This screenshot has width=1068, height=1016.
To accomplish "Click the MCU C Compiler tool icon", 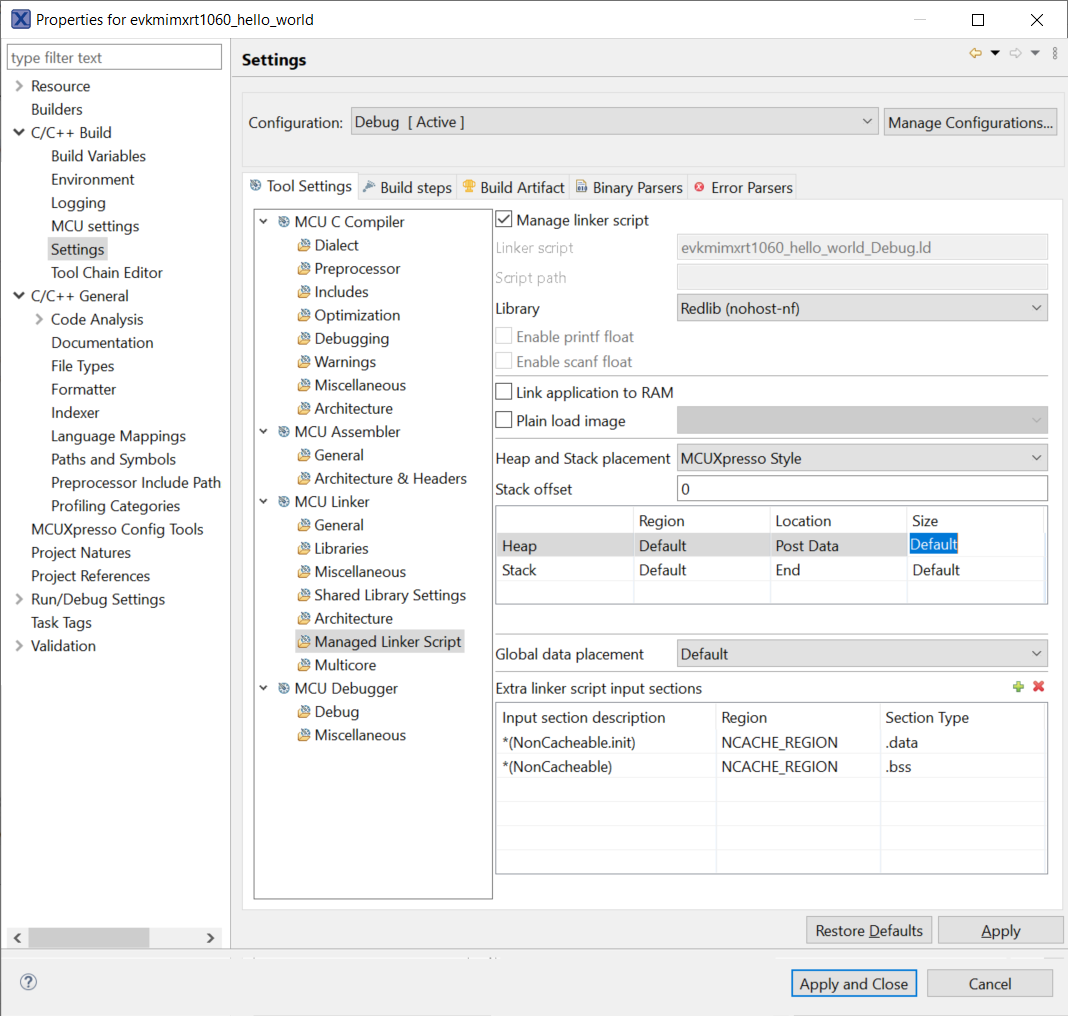I will (x=284, y=221).
